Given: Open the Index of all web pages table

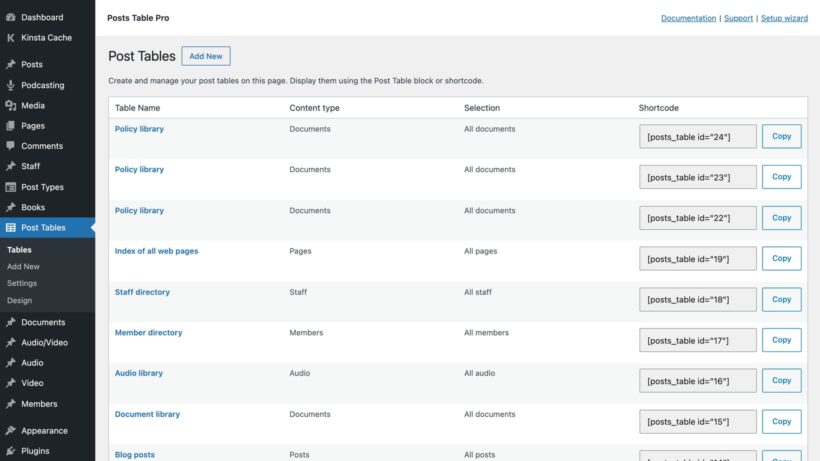Looking at the screenshot, I should (156, 251).
